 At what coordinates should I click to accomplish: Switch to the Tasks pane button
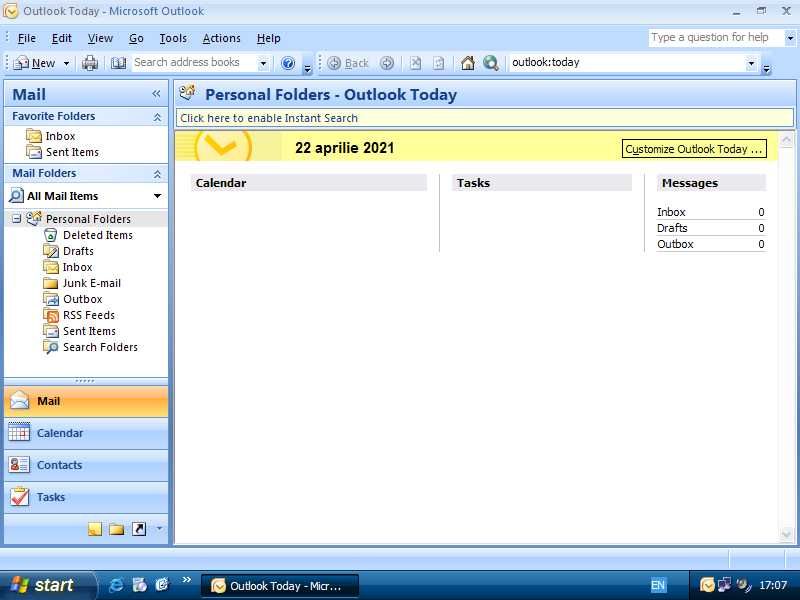coord(86,497)
